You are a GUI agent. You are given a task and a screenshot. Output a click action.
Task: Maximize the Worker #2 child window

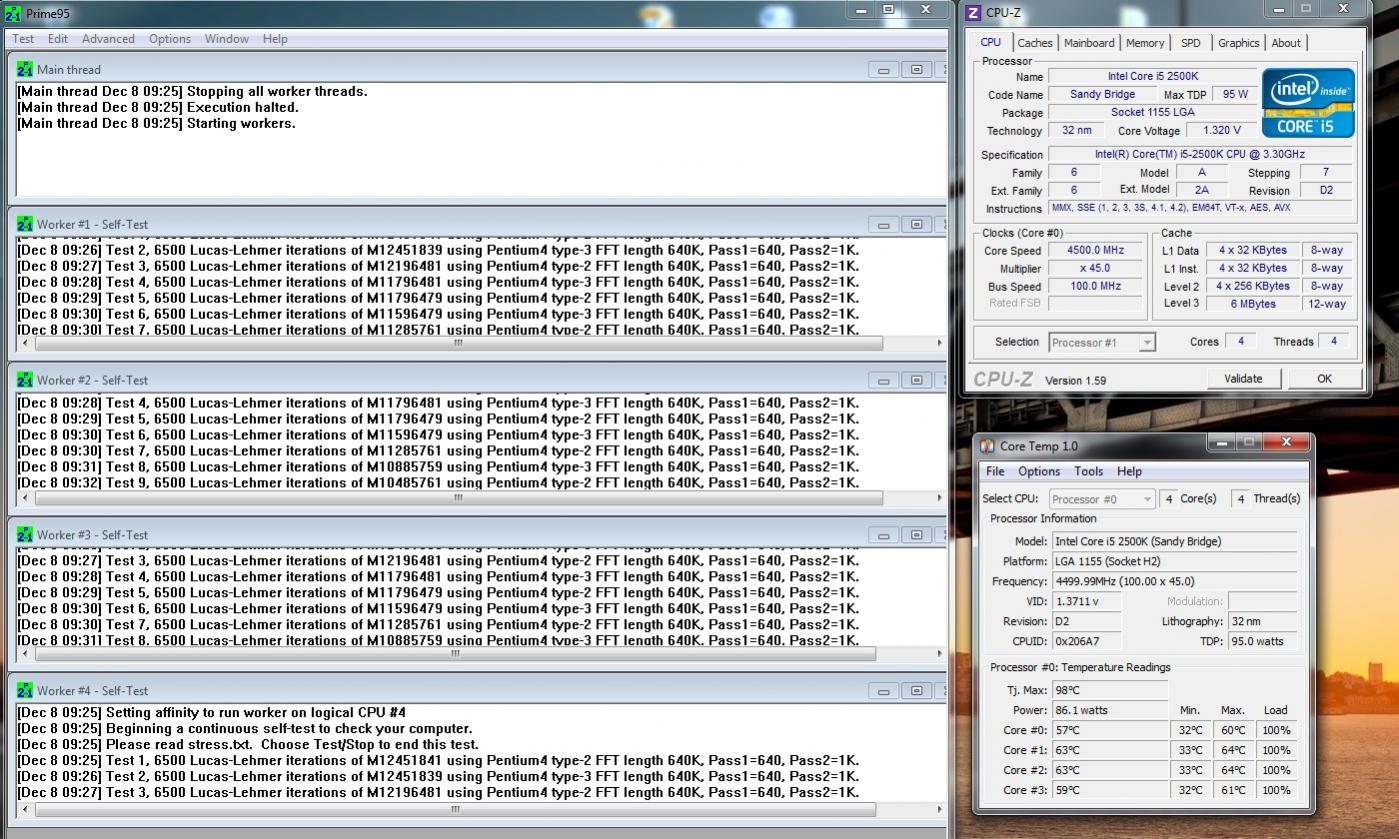tap(916, 380)
